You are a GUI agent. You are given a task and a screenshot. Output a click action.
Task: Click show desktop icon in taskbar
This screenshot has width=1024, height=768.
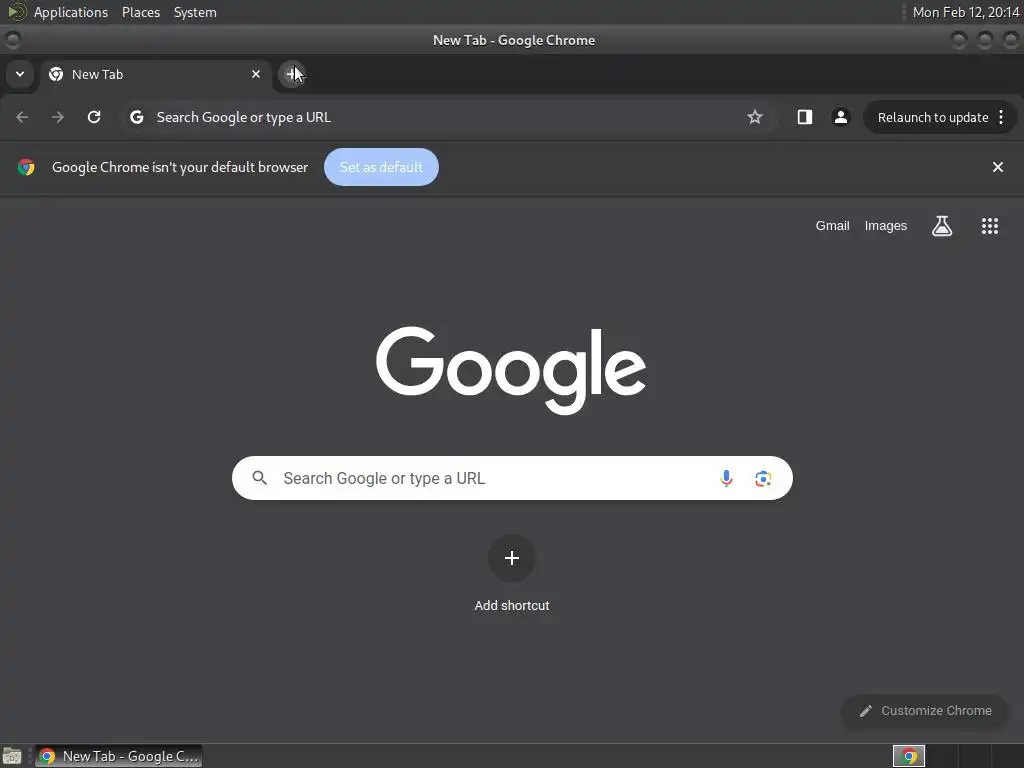(12, 756)
